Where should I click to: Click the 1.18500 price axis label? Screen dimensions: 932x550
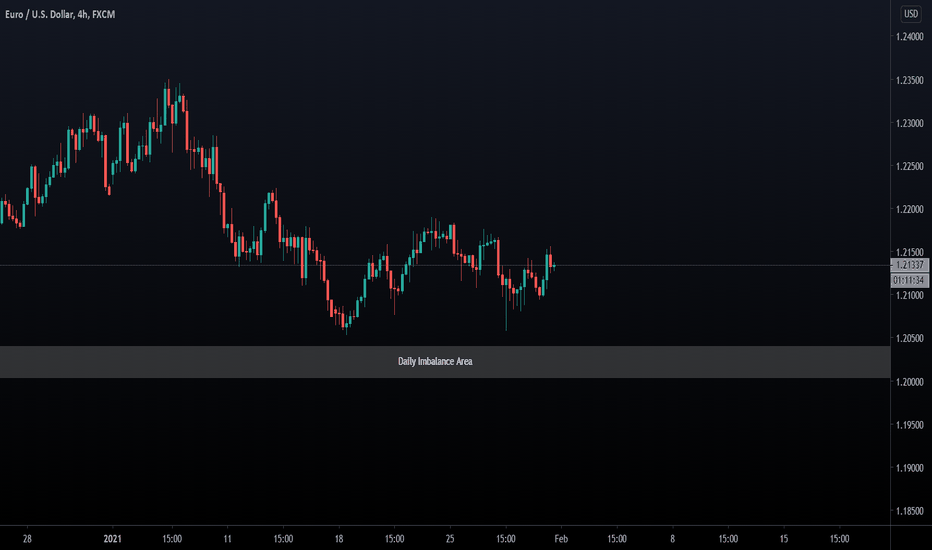[x=909, y=511]
